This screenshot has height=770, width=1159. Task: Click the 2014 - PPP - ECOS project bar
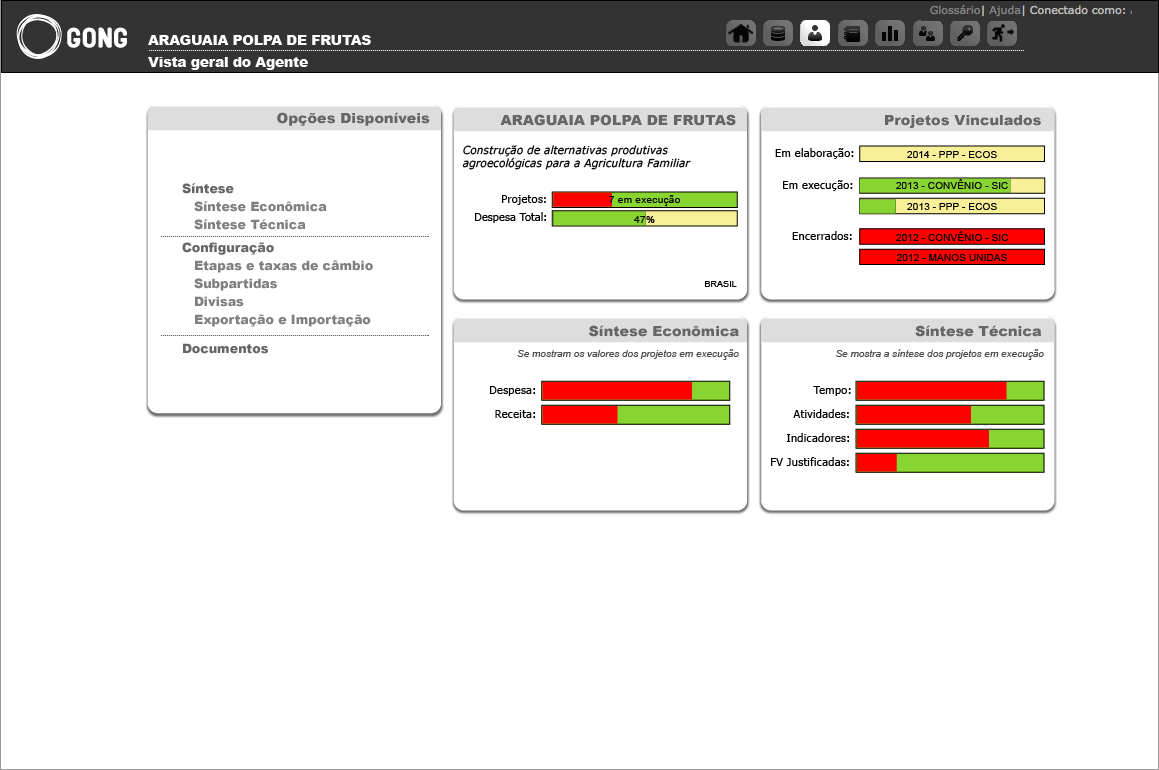(x=951, y=154)
